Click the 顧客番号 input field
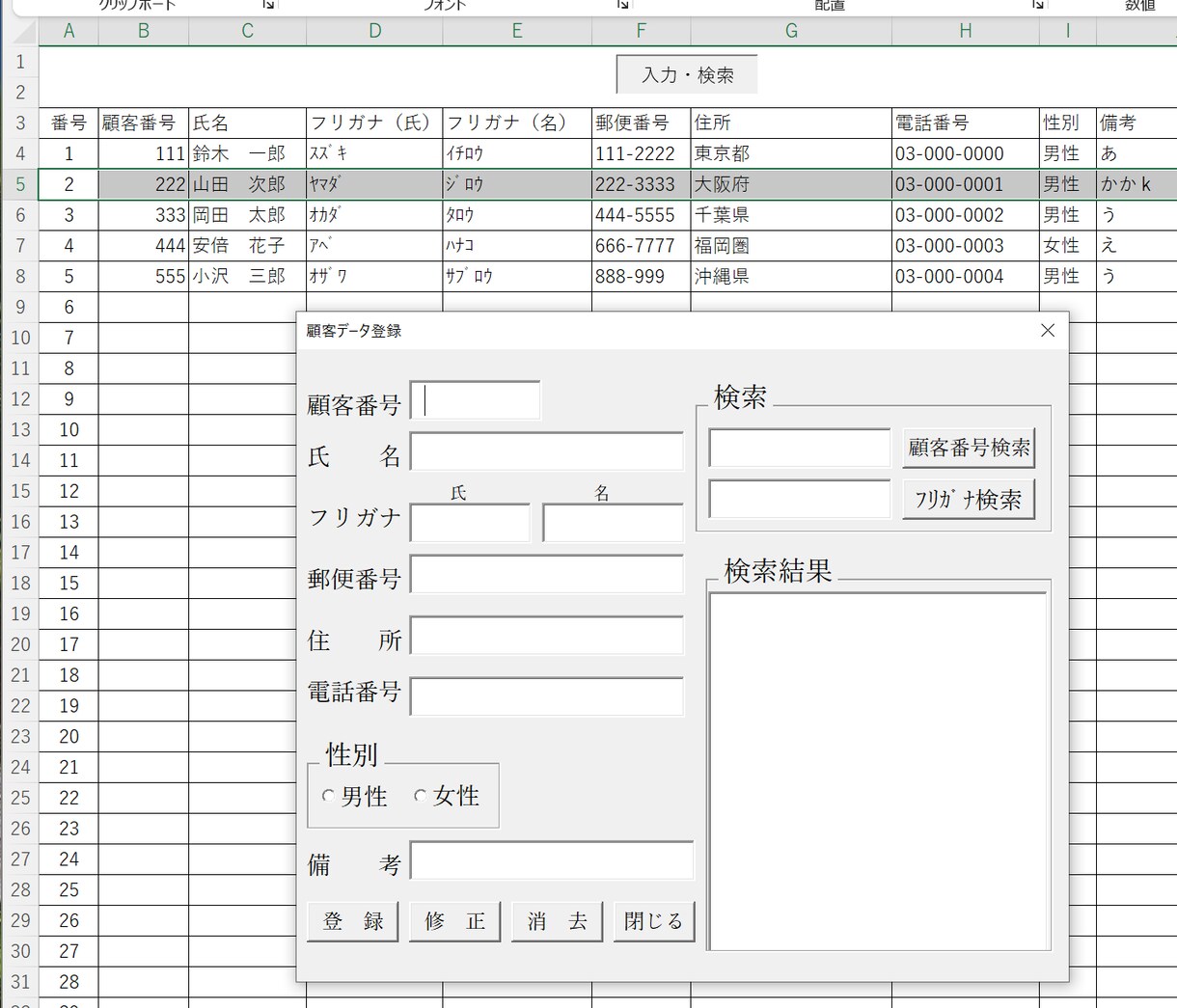Screen dimensions: 1177x1008 [476, 400]
